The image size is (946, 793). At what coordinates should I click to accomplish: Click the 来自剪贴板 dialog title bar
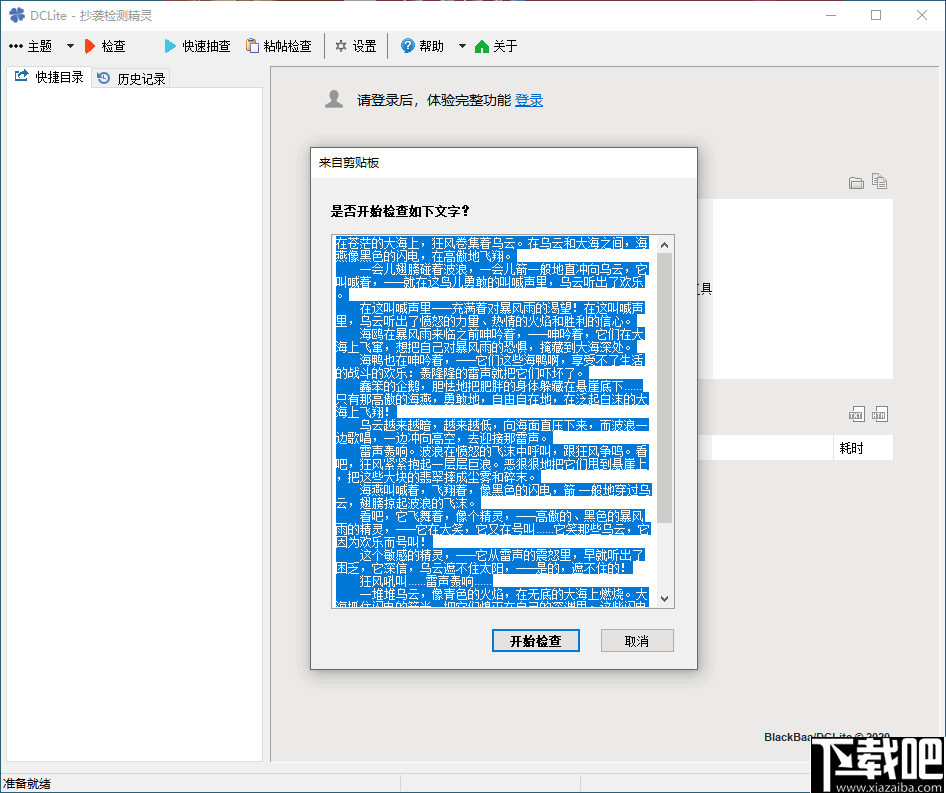[504, 163]
